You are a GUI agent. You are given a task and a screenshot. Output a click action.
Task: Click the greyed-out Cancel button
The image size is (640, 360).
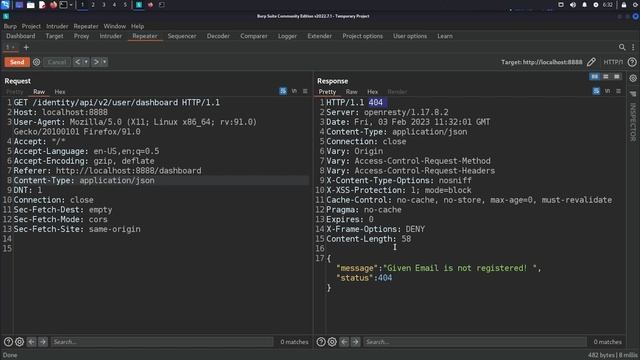tap(57, 62)
